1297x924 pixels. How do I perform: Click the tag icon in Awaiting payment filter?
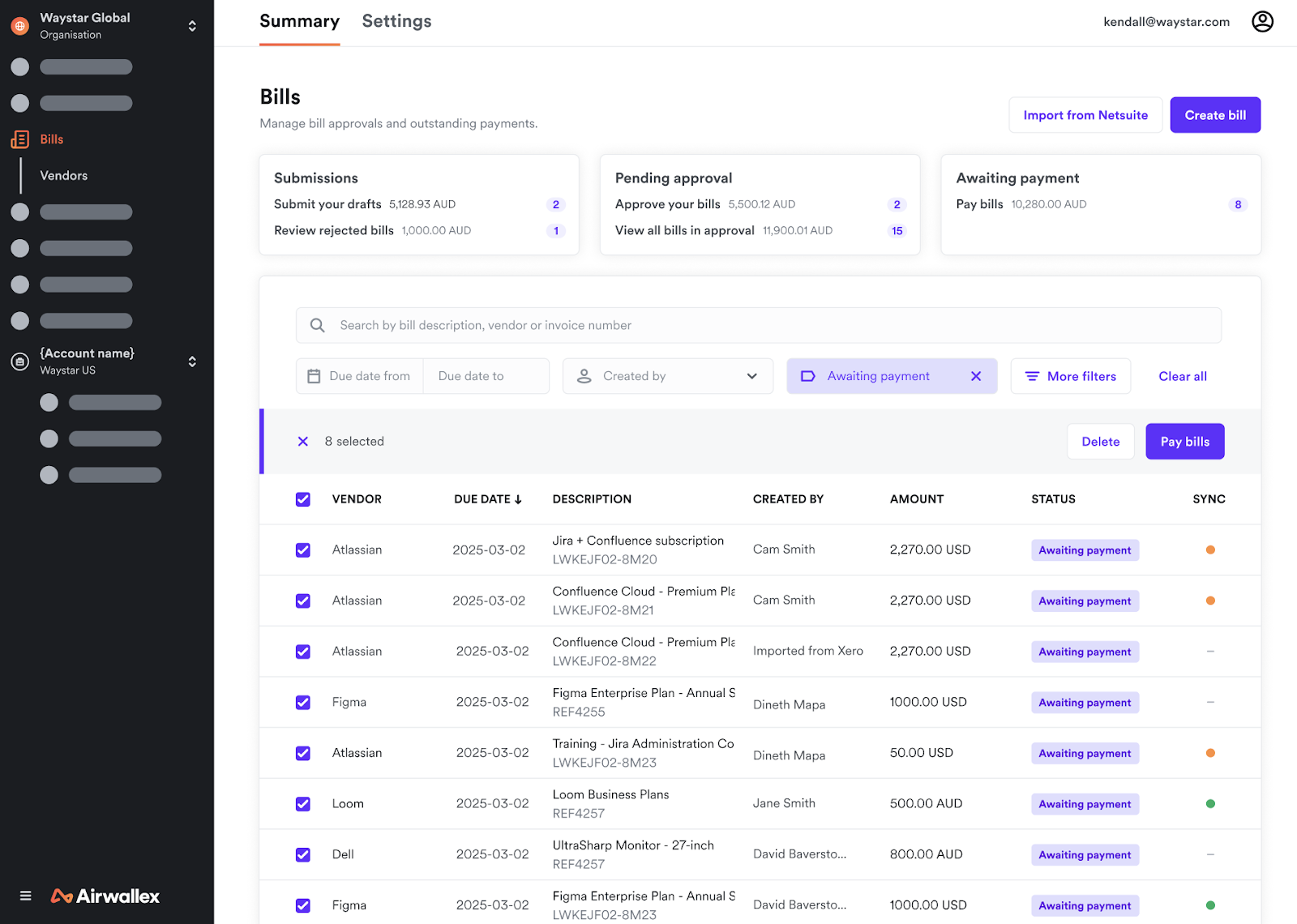coord(808,376)
